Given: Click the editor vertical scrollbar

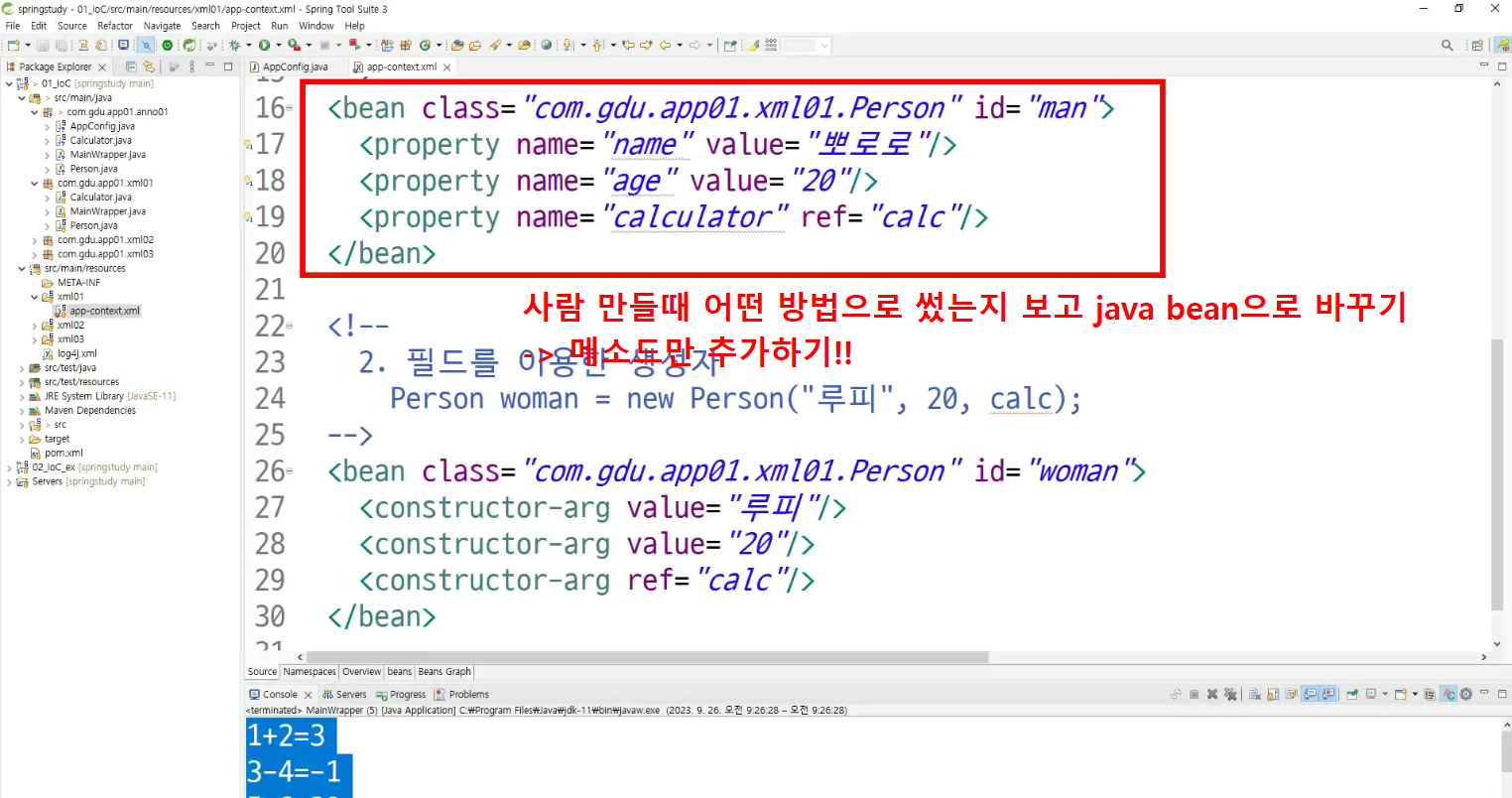Looking at the screenshot, I should [x=1497, y=474].
